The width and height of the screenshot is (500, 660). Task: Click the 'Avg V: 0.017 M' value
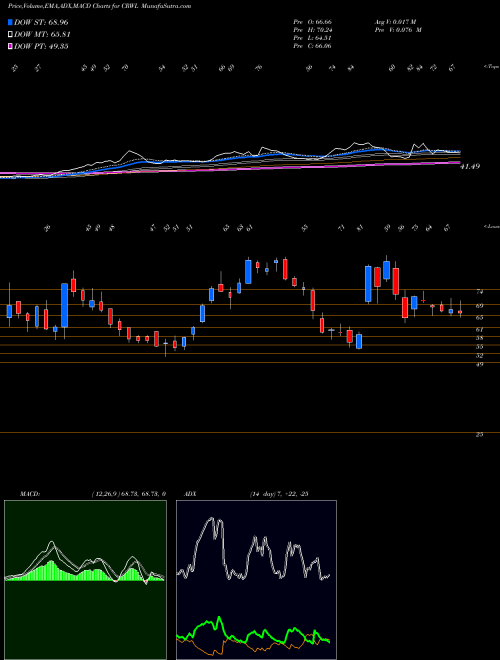397,22
